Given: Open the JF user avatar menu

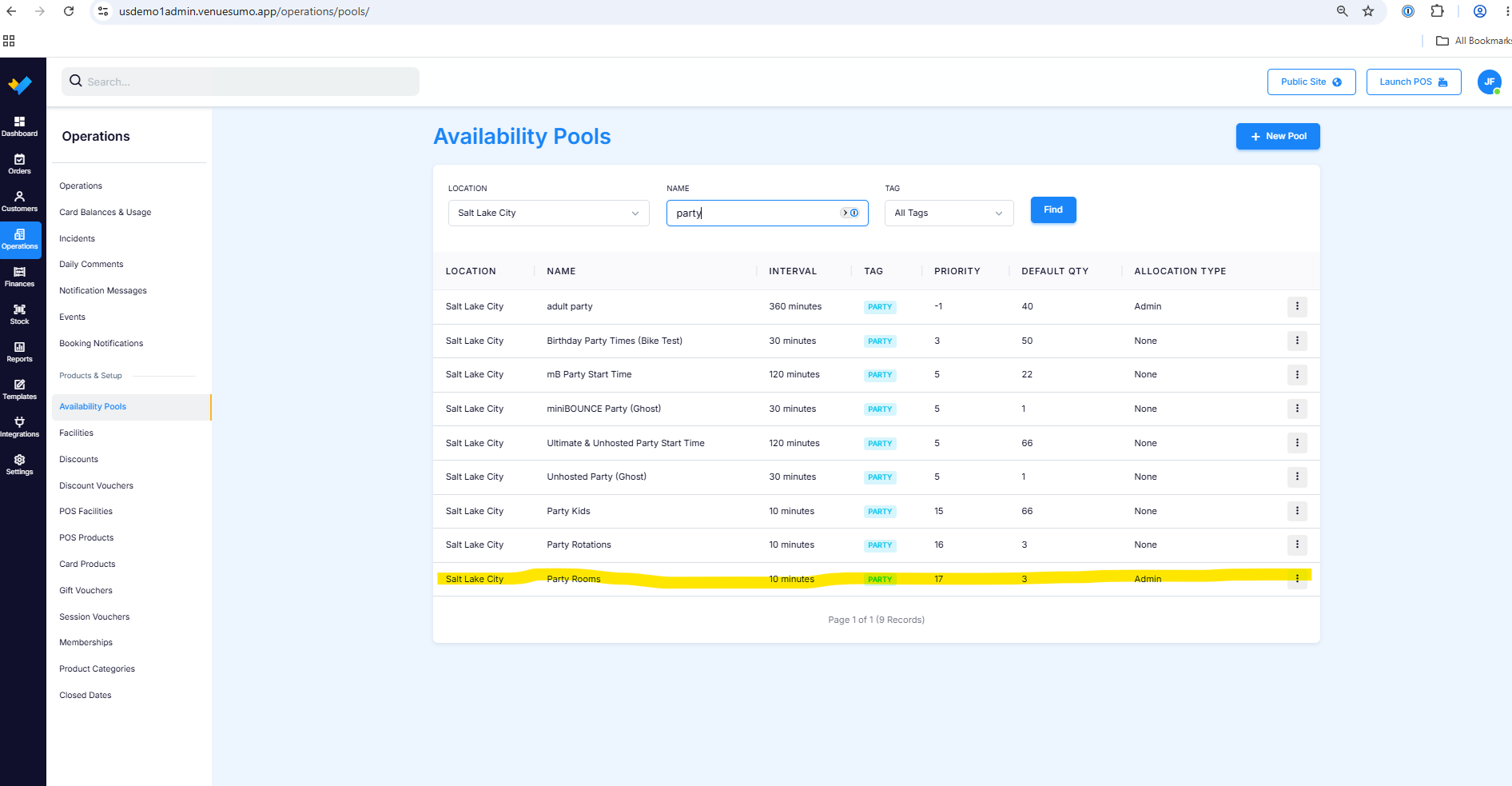Looking at the screenshot, I should click(1489, 82).
